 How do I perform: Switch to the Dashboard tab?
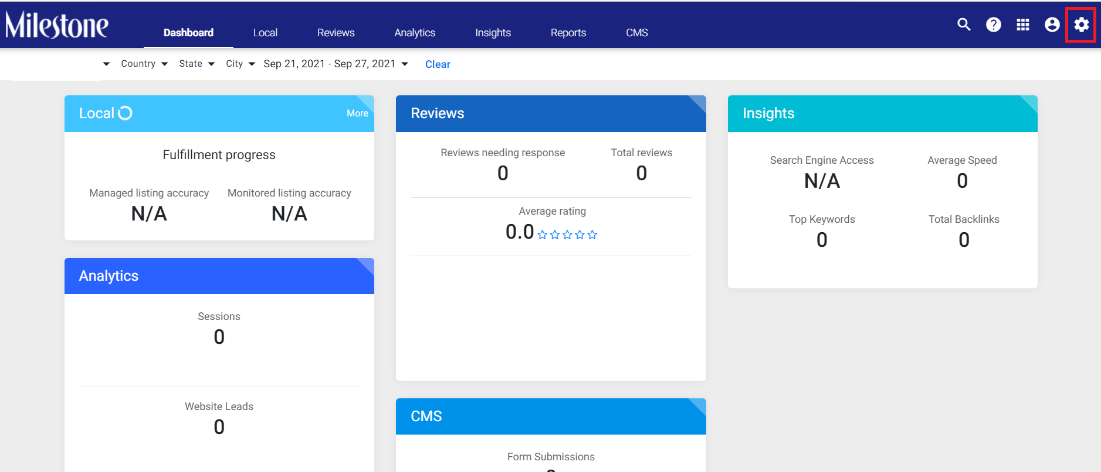pos(188,32)
